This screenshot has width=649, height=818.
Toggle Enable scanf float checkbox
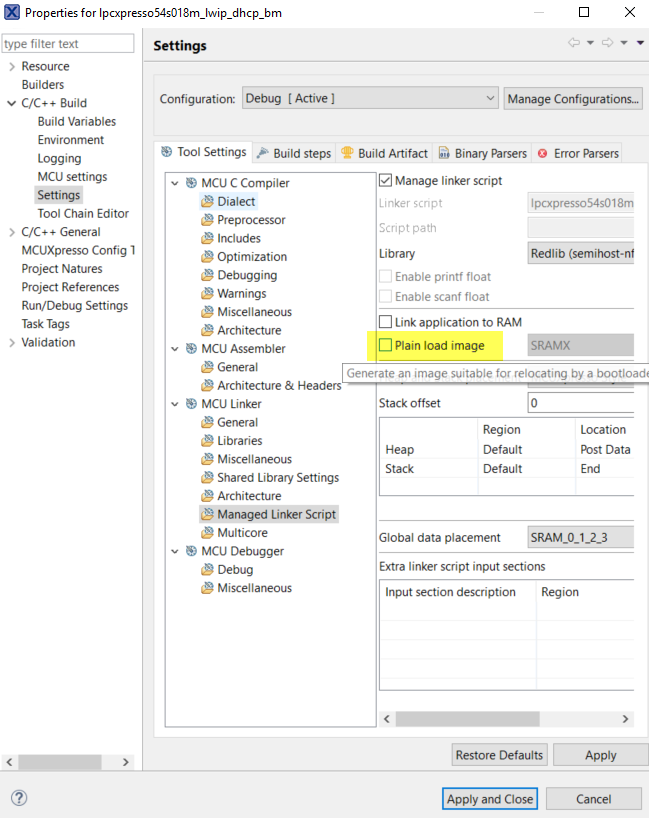point(386,296)
